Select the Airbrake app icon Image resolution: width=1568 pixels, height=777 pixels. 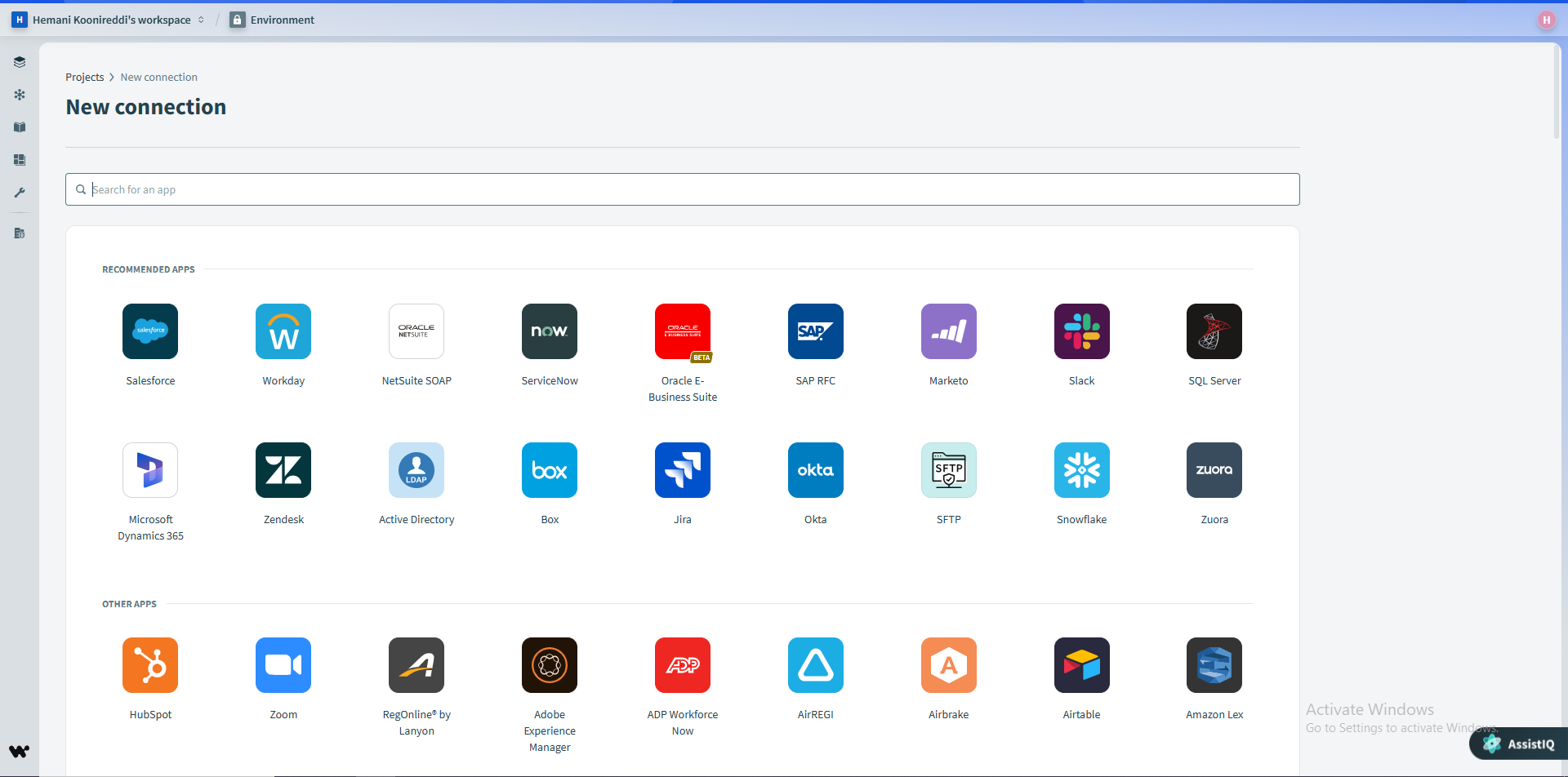point(949,665)
